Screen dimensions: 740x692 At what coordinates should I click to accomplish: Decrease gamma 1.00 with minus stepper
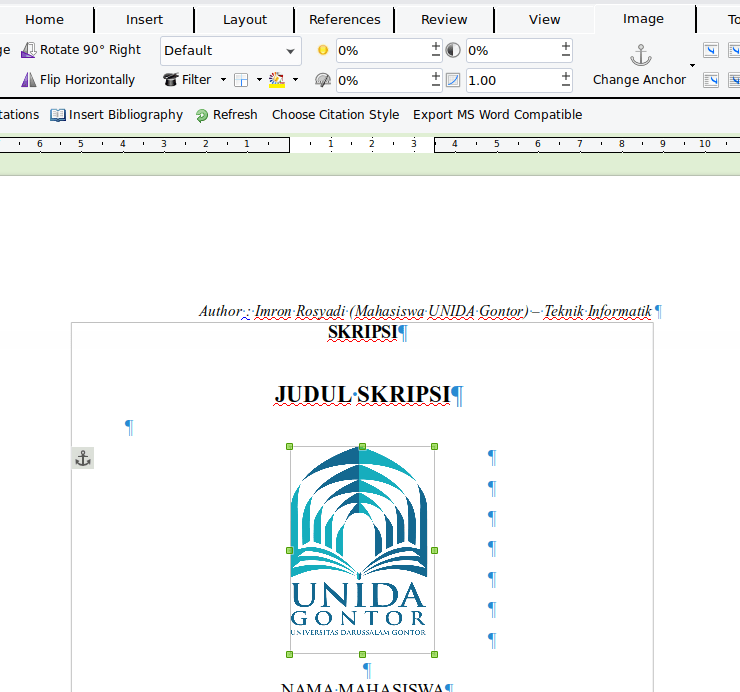[565, 85]
